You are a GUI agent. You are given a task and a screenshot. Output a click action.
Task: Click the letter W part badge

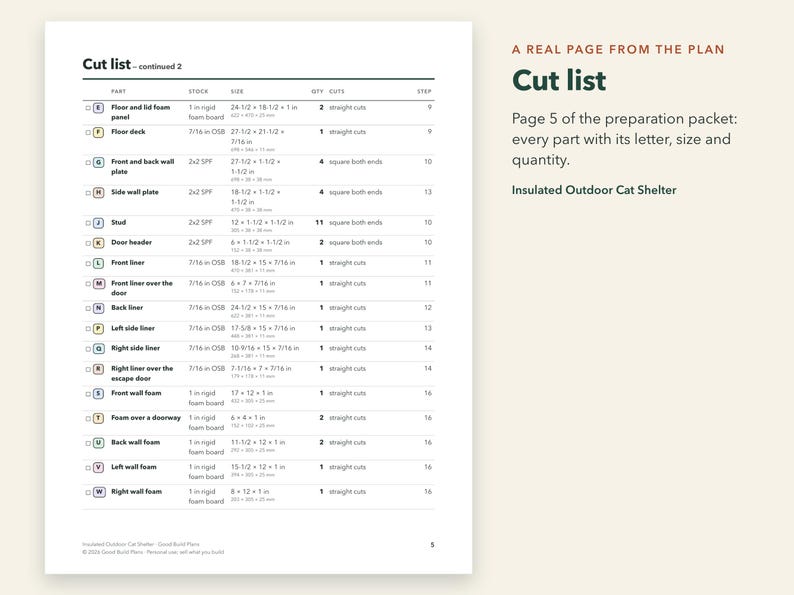(99, 492)
